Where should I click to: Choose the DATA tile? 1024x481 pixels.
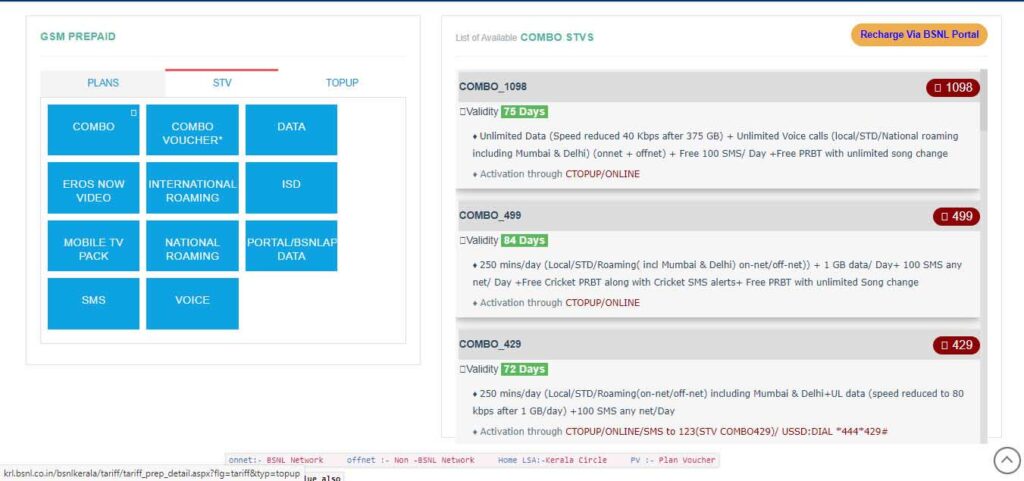tap(291, 129)
